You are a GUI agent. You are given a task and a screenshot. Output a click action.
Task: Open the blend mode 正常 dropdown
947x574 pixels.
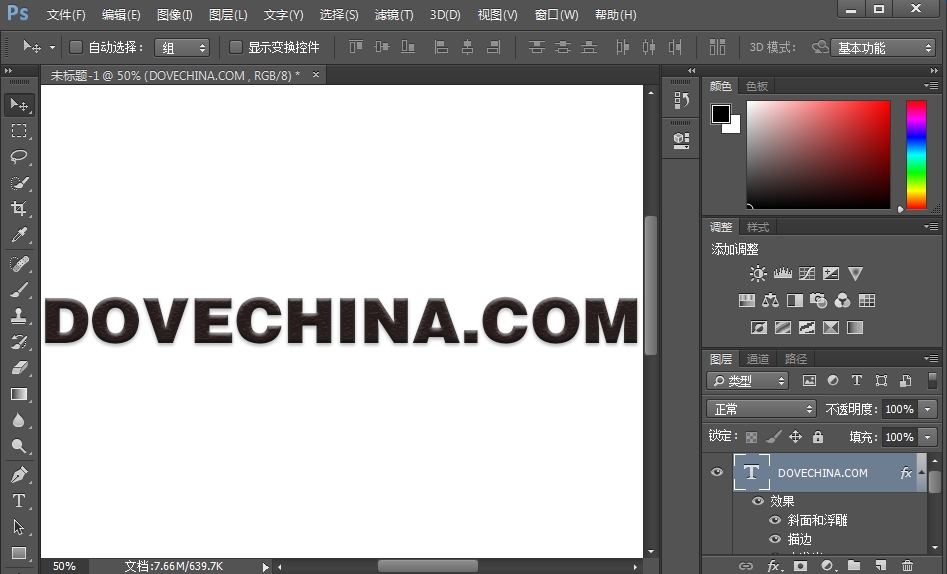point(762,409)
